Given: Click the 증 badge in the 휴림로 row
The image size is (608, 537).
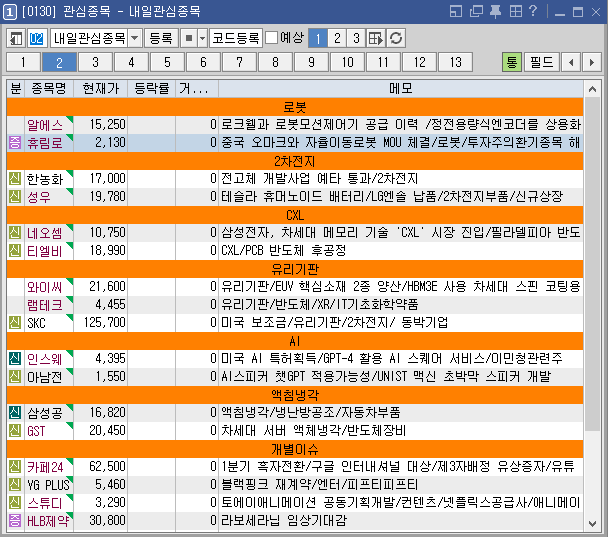Looking at the screenshot, I should (15, 142).
